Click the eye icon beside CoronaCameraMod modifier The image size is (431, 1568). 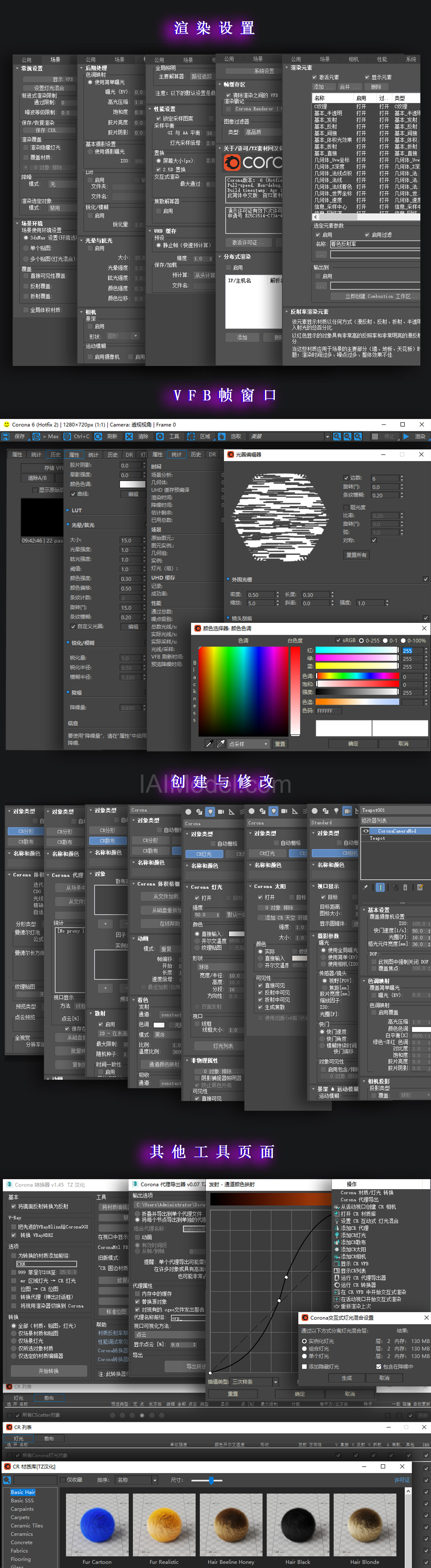click(x=366, y=830)
